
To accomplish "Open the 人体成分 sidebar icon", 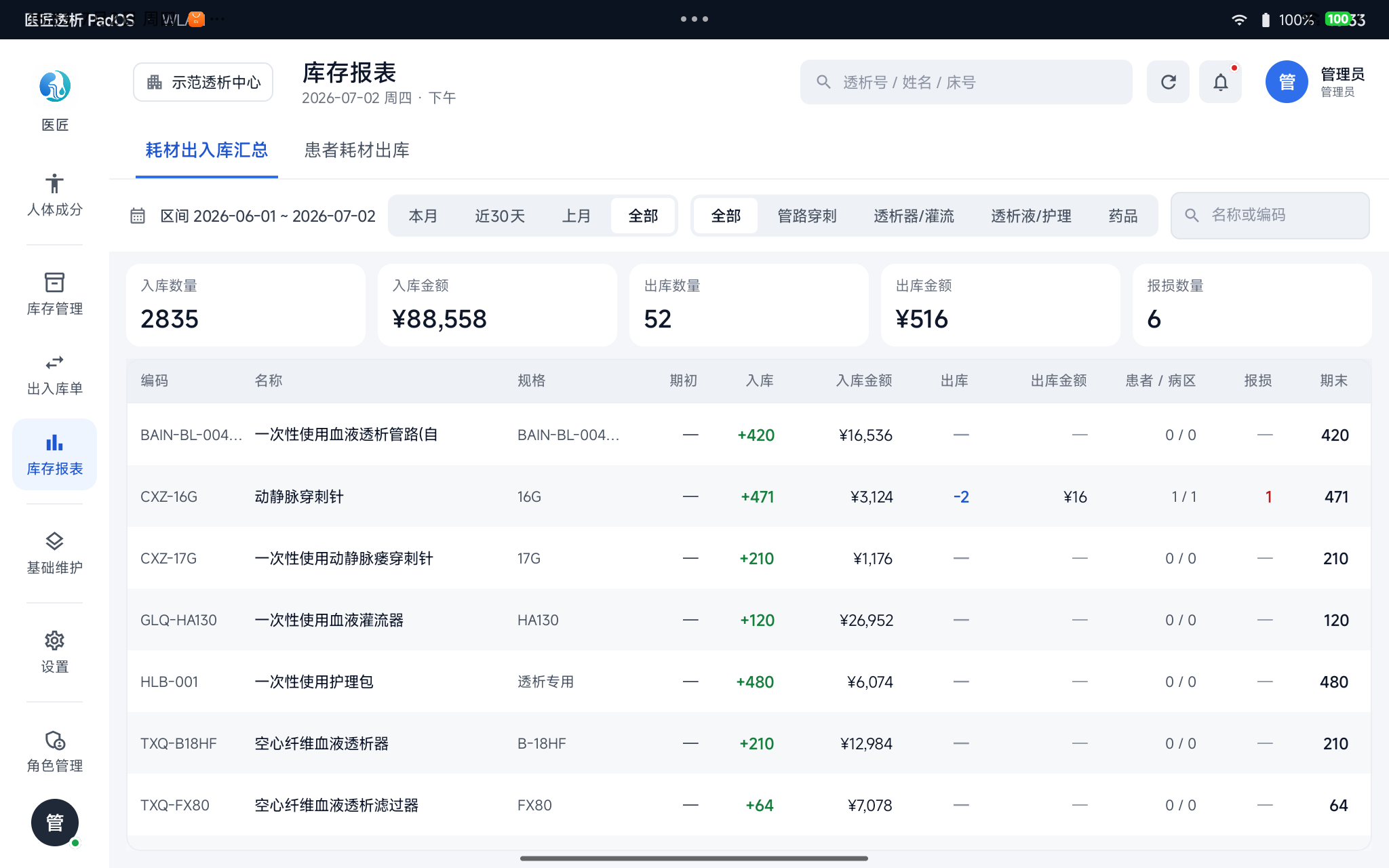I will pos(54,195).
